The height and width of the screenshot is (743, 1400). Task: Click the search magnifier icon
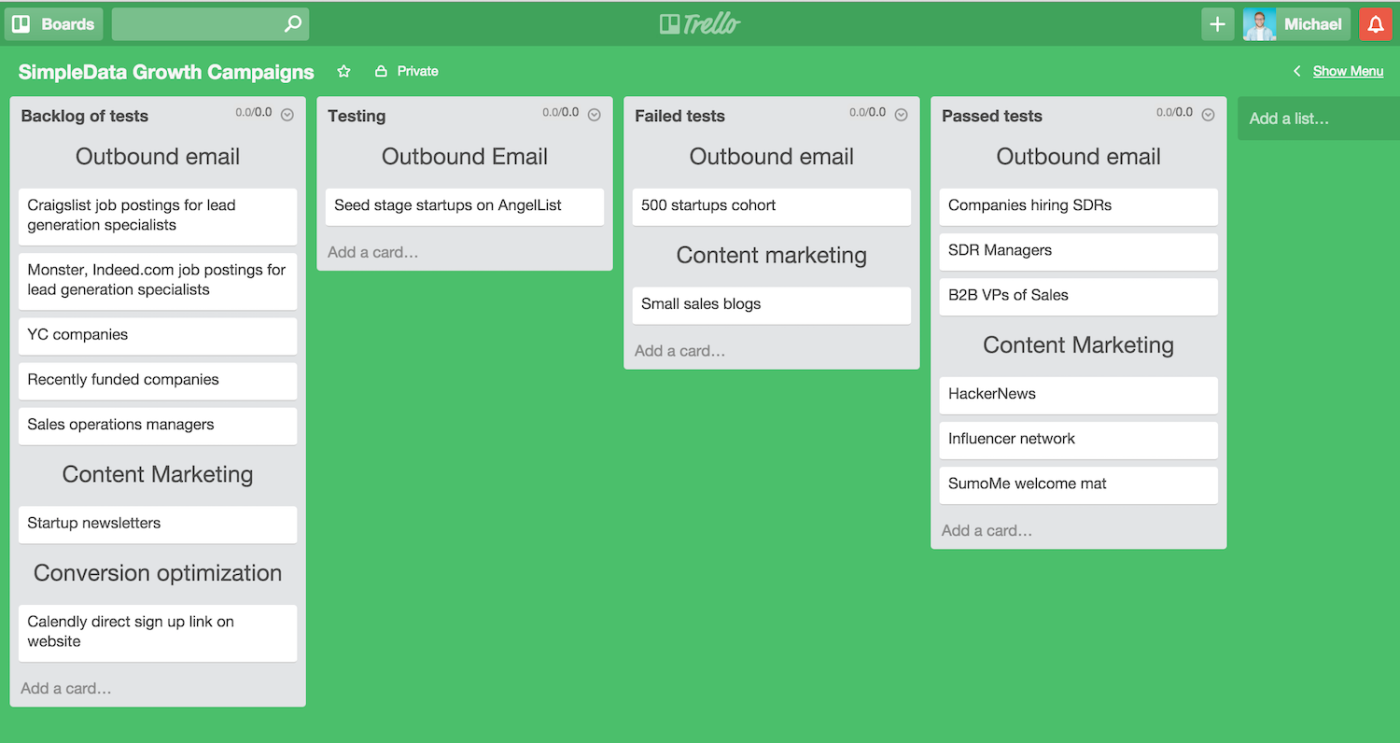pos(292,24)
